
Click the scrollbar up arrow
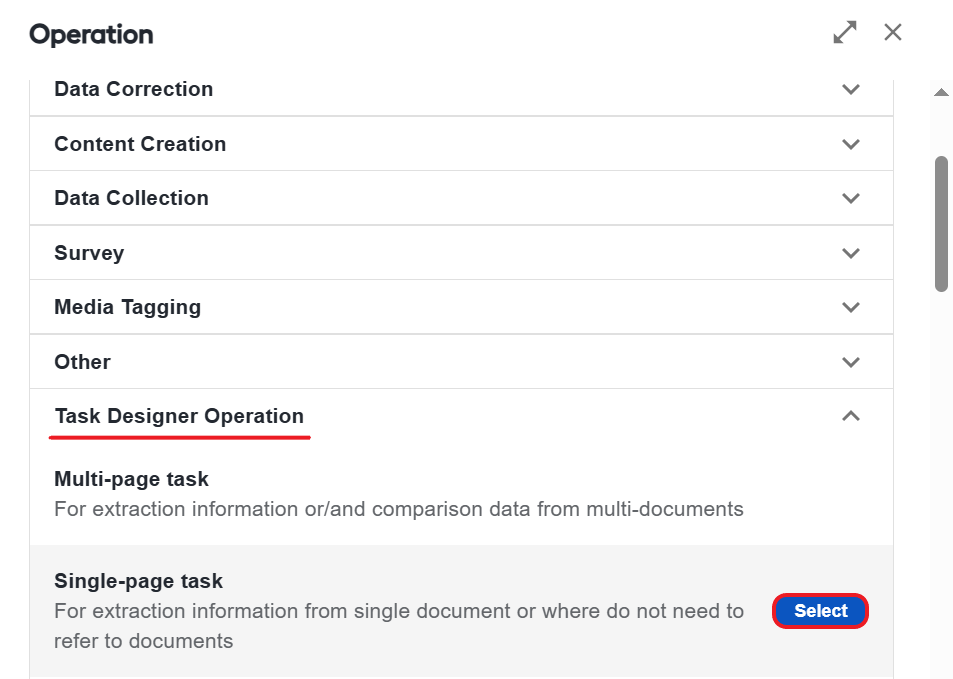pyautogui.click(x=941, y=92)
